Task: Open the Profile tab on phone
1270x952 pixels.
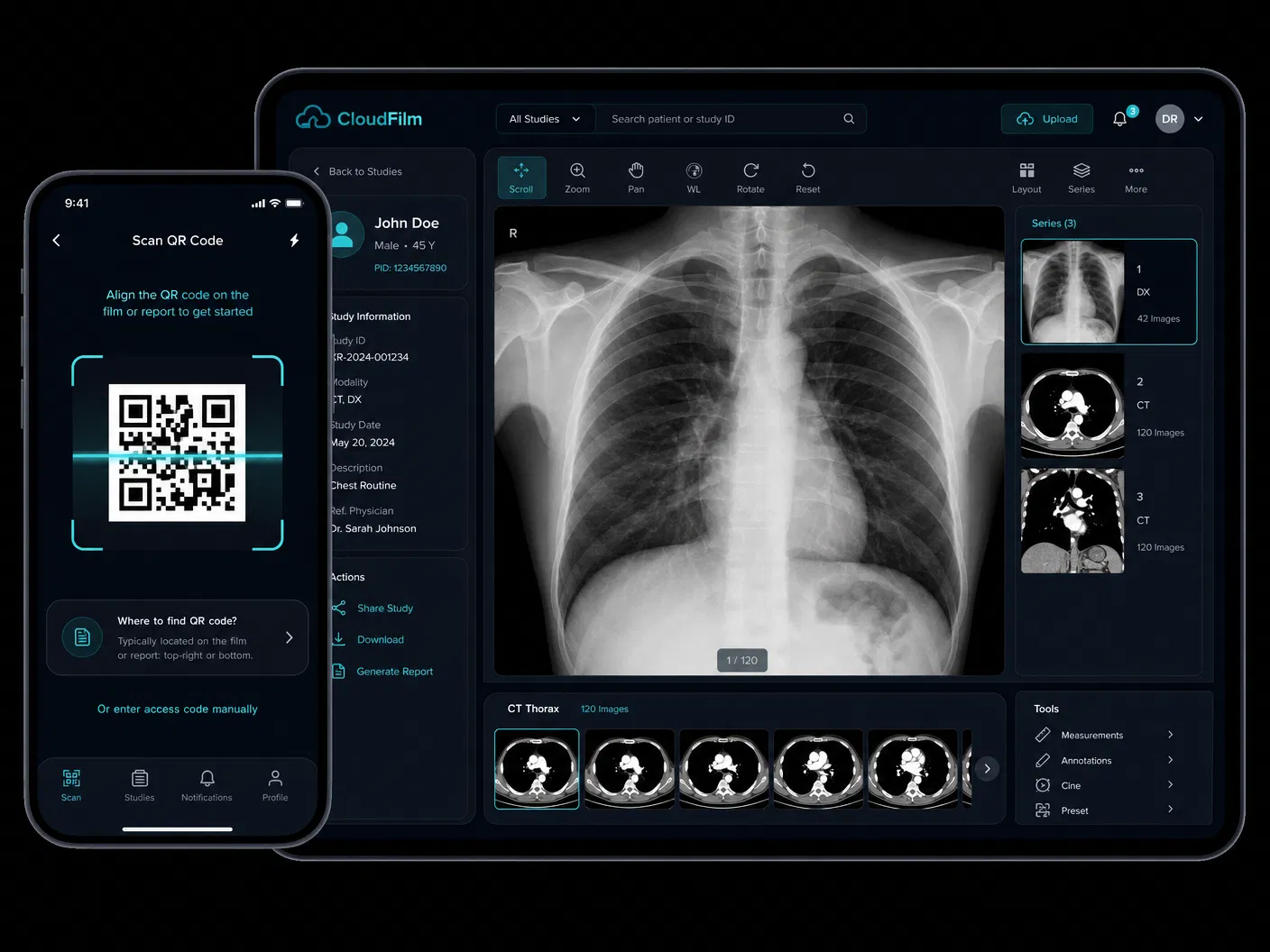Action: click(275, 785)
